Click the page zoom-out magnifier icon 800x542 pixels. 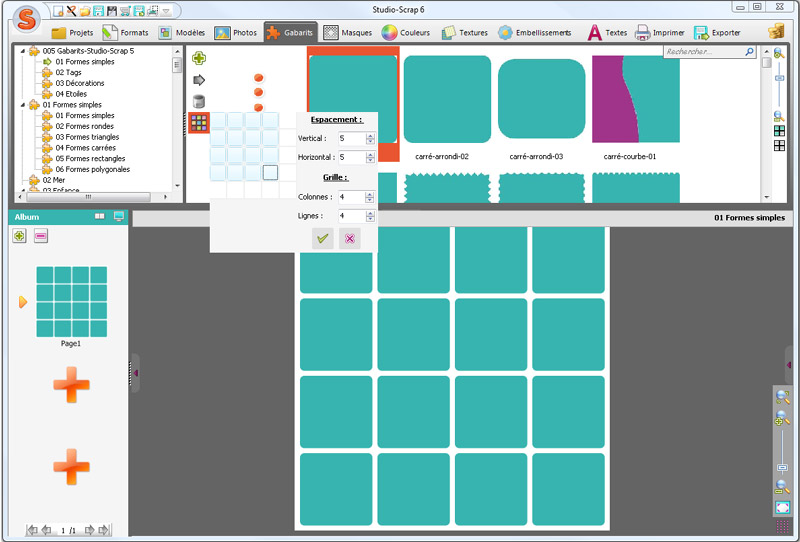tap(782, 487)
